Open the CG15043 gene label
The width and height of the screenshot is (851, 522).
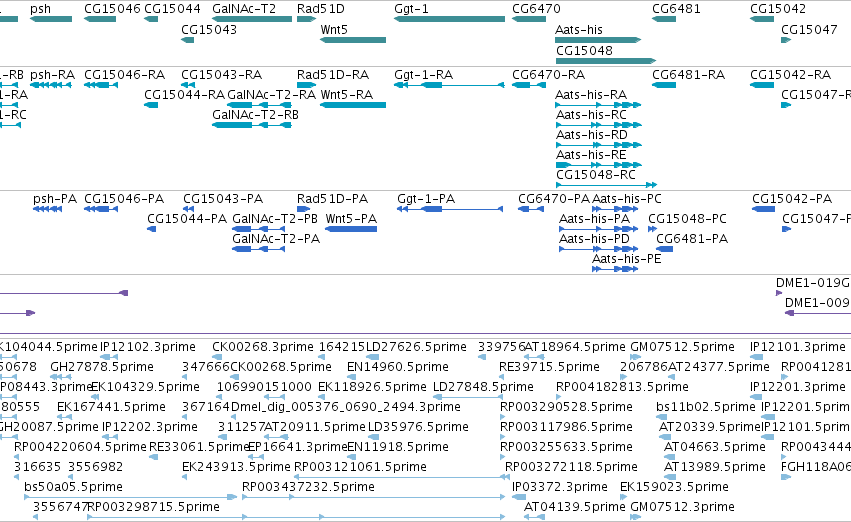pos(209,29)
